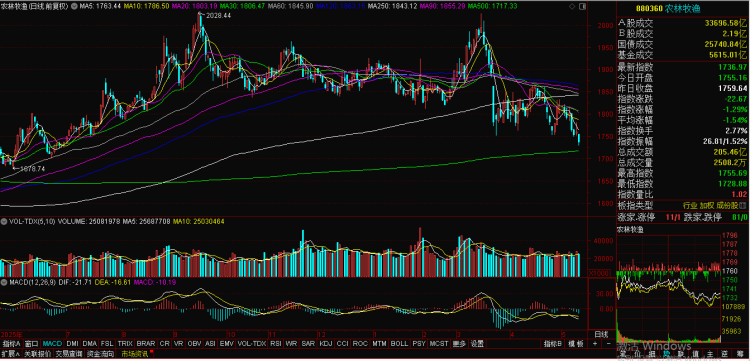Switch indicator to BOLL
The width and height of the screenshot is (750, 361).
pyautogui.click(x=399, y=344)
